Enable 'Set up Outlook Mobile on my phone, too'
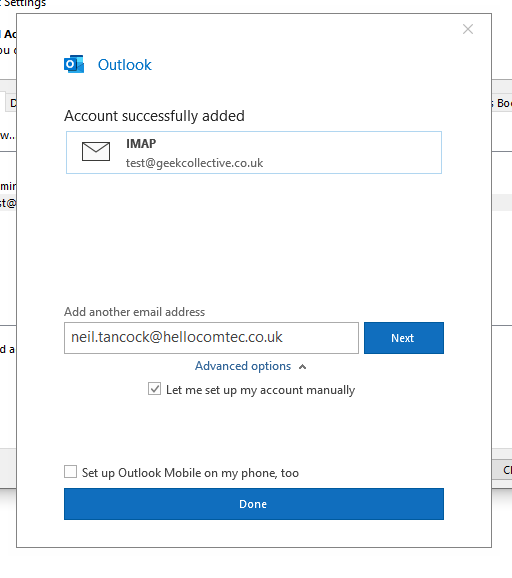The height and width of the screenshot is (578, 512). (x=70, y=472)
